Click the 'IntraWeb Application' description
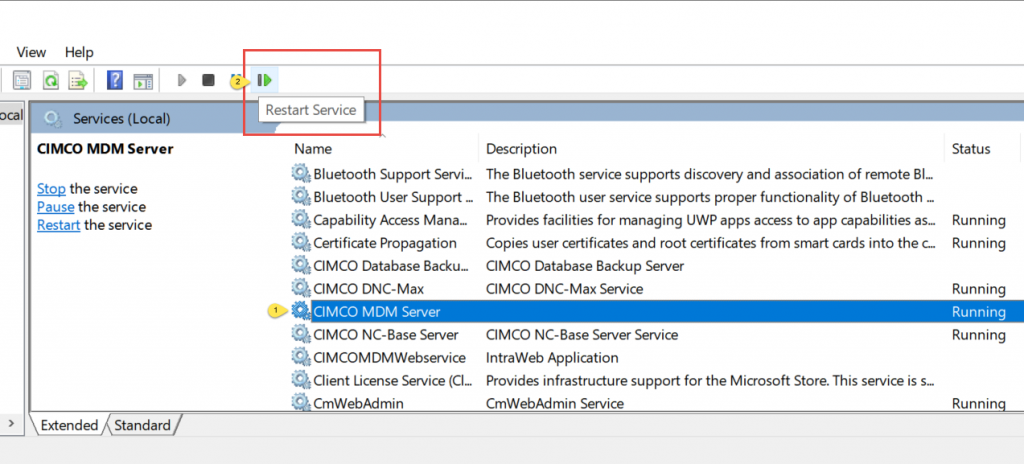Viewport: 1024px width, 464px height. click(x=552, y=357)
